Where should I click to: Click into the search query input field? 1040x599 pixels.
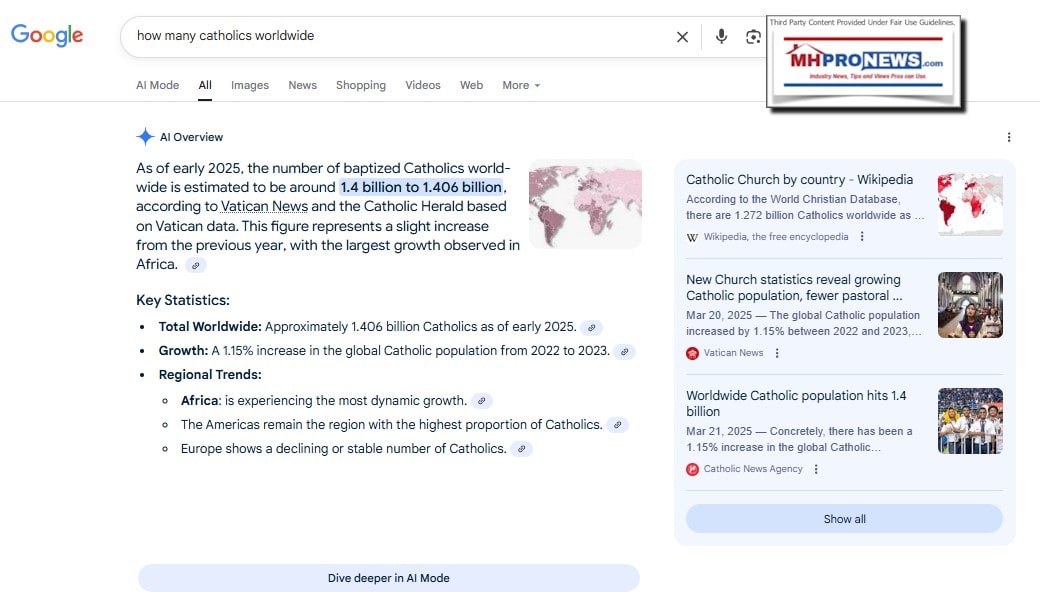(400, 36)
